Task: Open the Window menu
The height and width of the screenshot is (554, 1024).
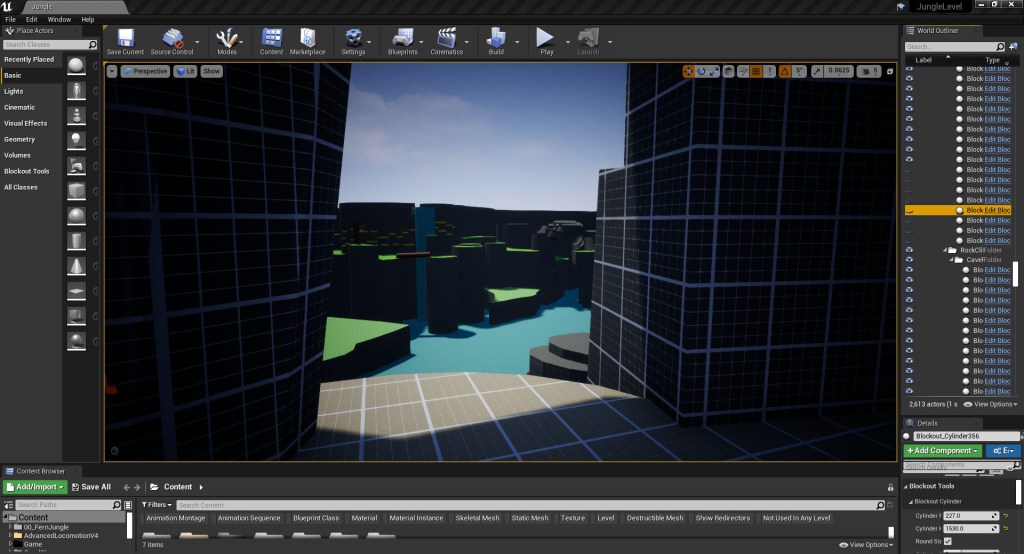Action: 59,19
